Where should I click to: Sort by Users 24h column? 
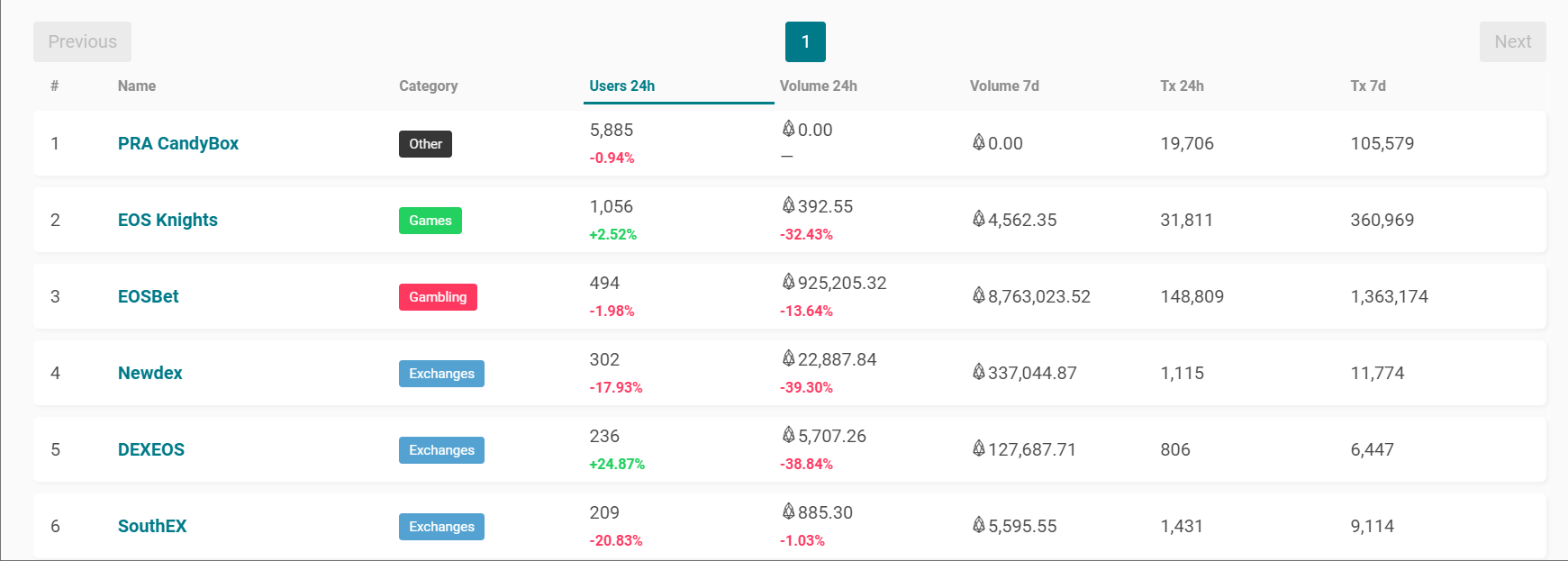[x=622, y=86]
